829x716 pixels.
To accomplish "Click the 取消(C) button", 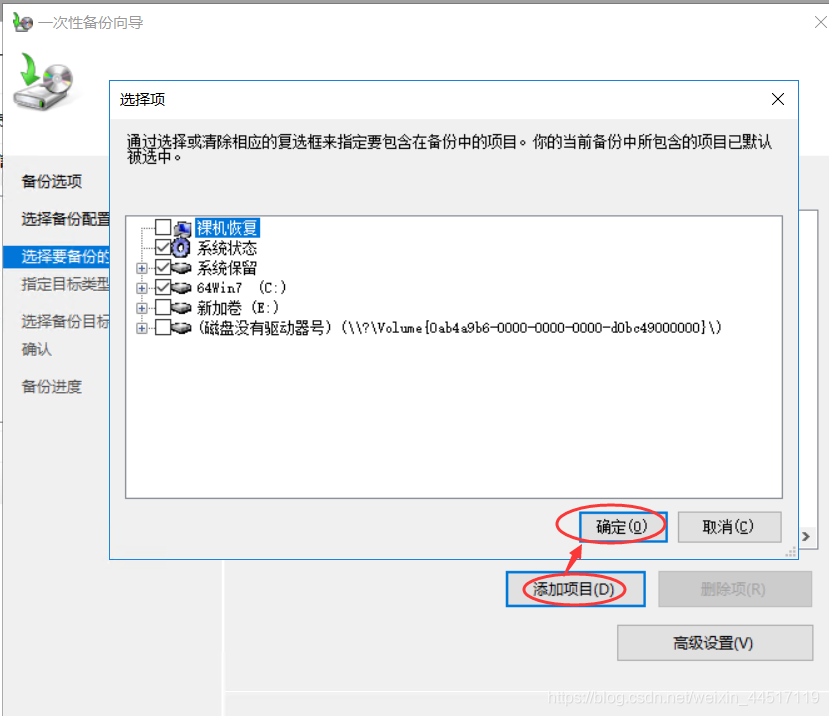I will [729, 527].
